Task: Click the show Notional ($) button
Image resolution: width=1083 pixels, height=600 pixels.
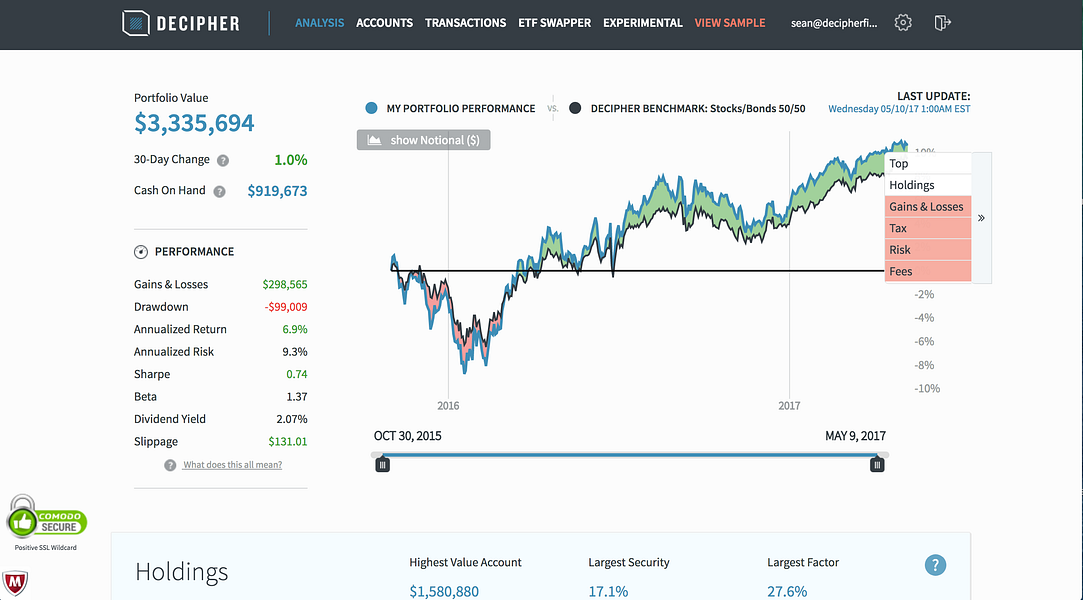Action: (x=423, y=140)
